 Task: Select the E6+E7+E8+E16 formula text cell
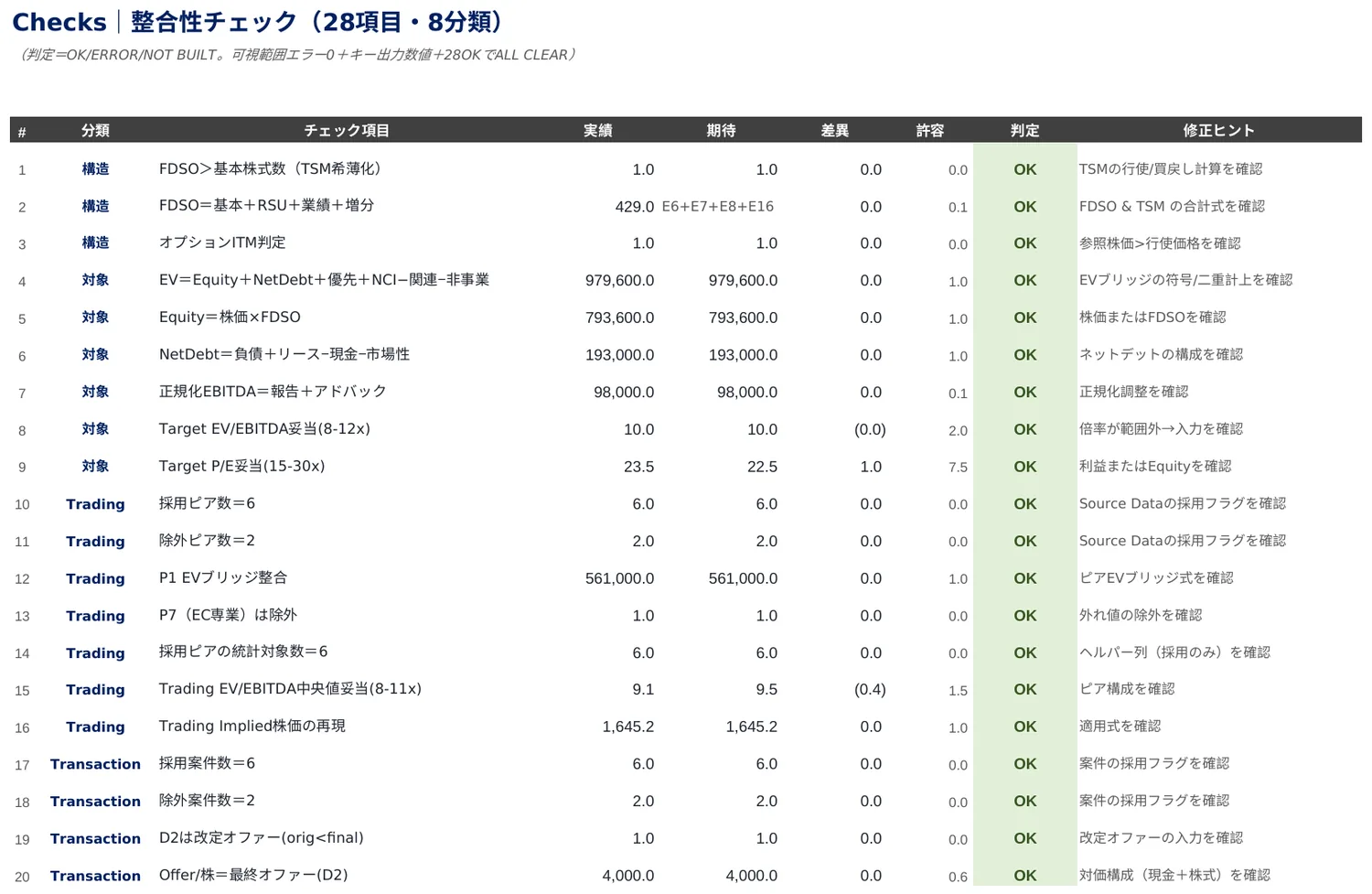coord(718,207)
